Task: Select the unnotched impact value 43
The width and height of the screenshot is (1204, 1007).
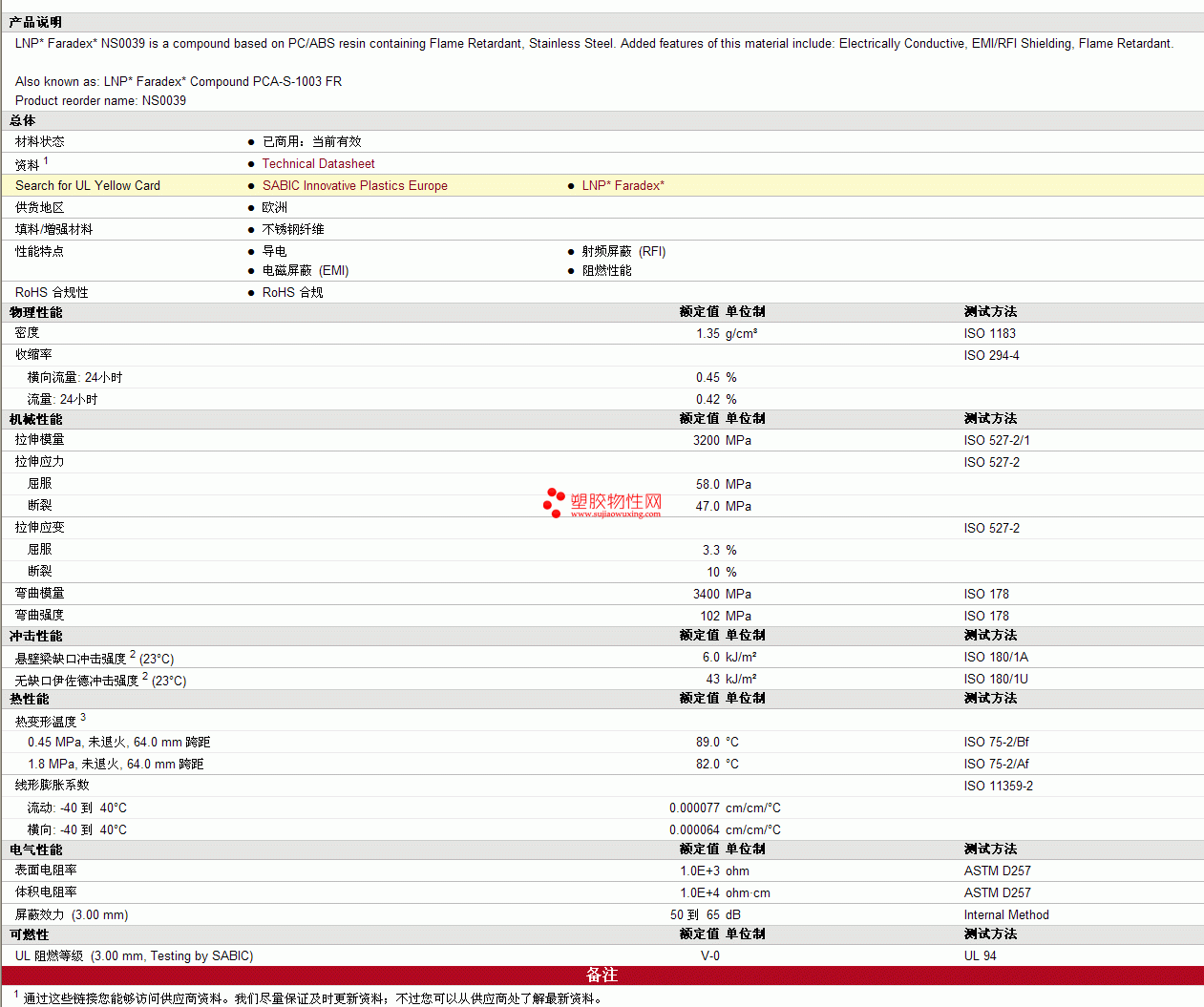Action: point(713,680)
